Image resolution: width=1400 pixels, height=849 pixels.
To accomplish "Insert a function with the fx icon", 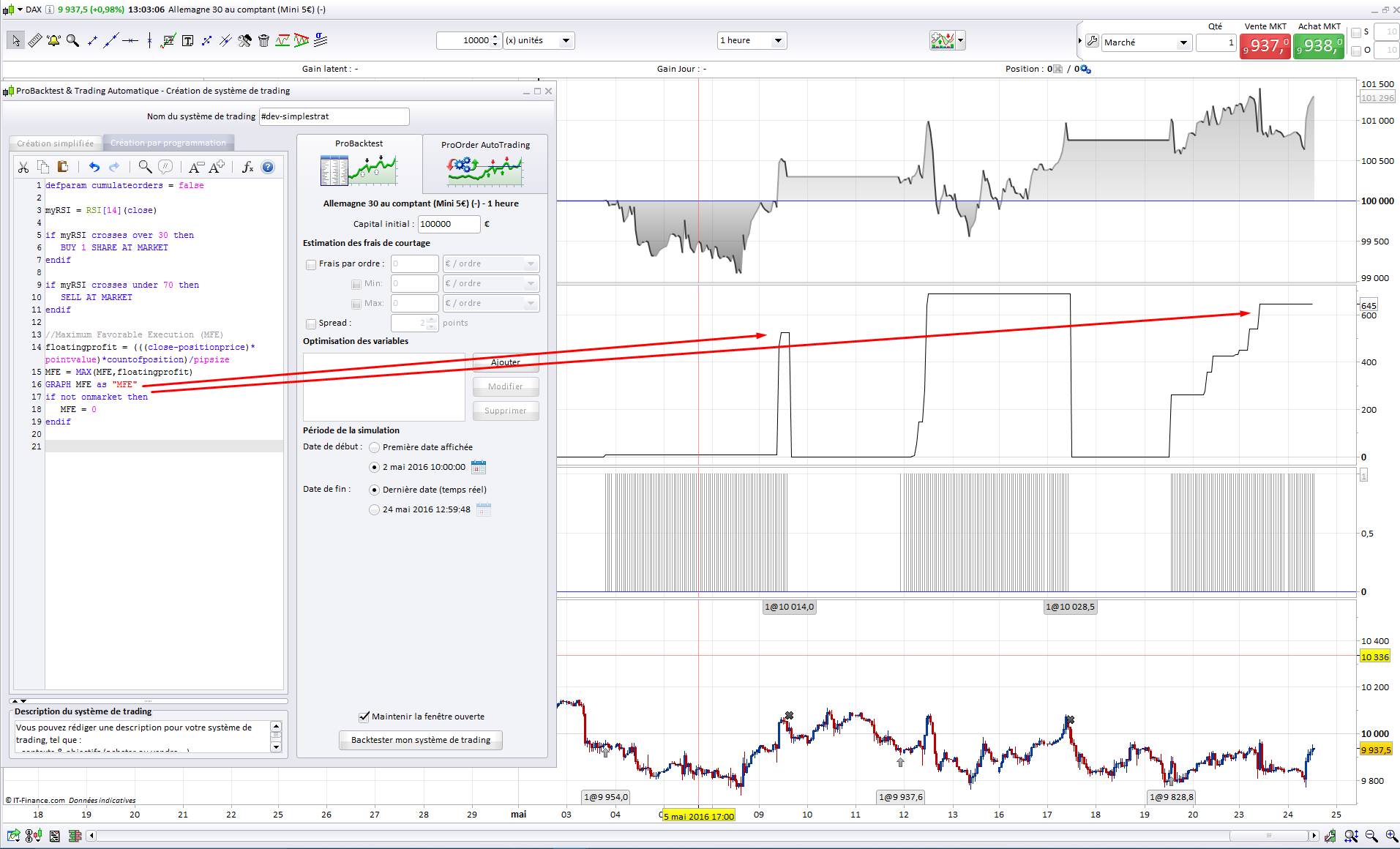I will pyautogui.click(x=247, y=168).
